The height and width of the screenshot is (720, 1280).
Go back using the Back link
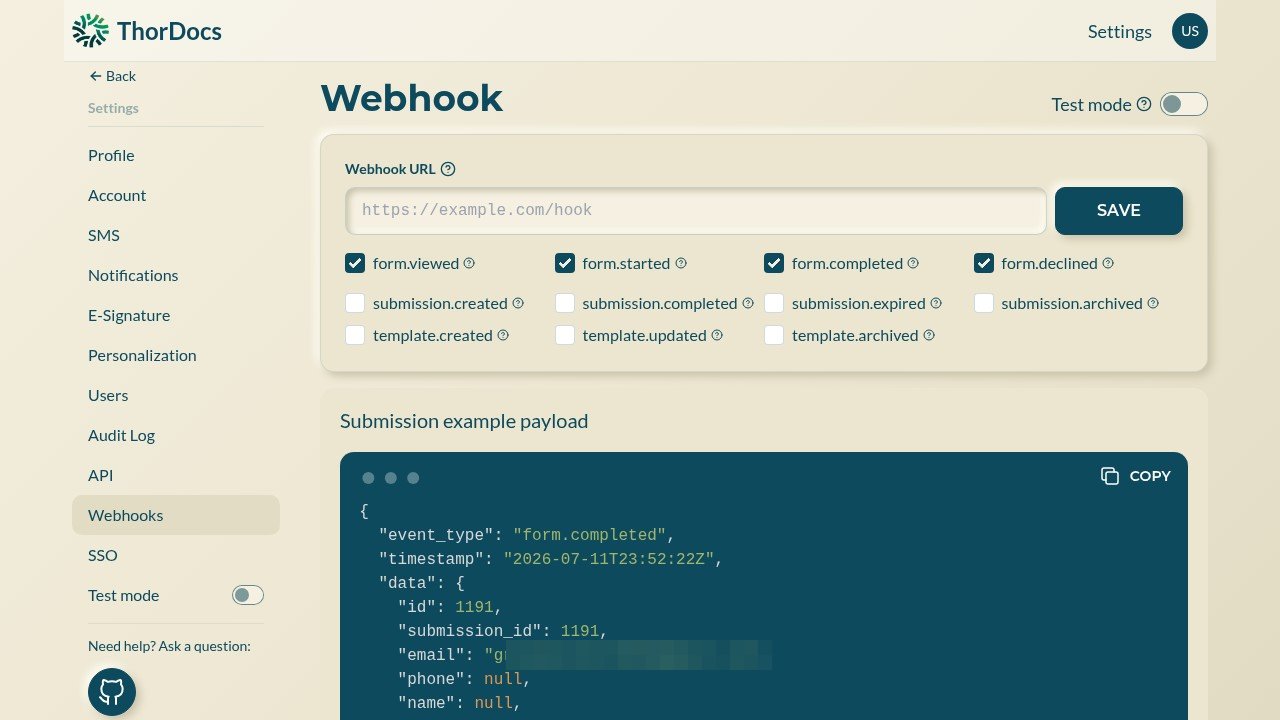(x=112, y=76)
